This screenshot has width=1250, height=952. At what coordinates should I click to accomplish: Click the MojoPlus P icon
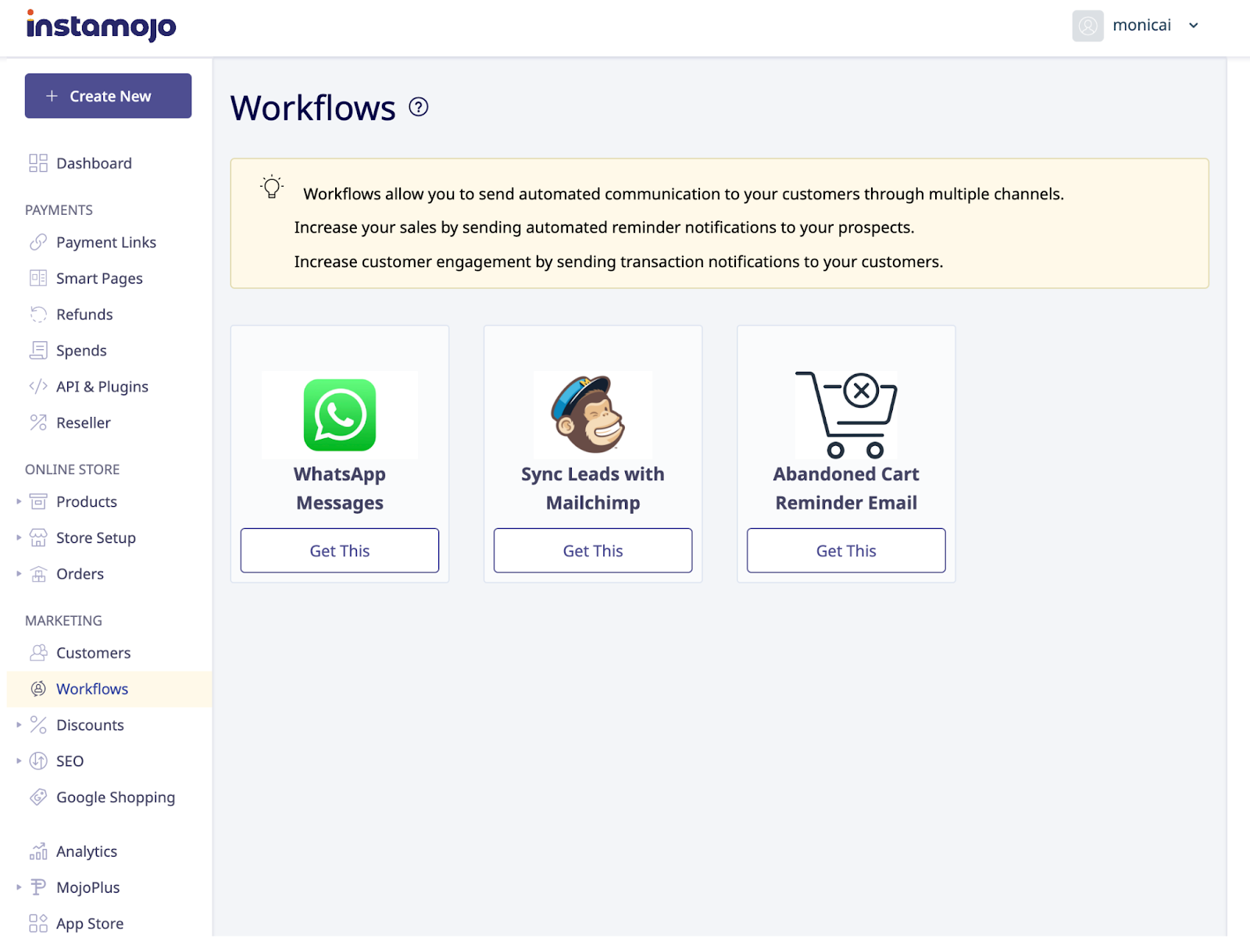click(x=38, y=887)
